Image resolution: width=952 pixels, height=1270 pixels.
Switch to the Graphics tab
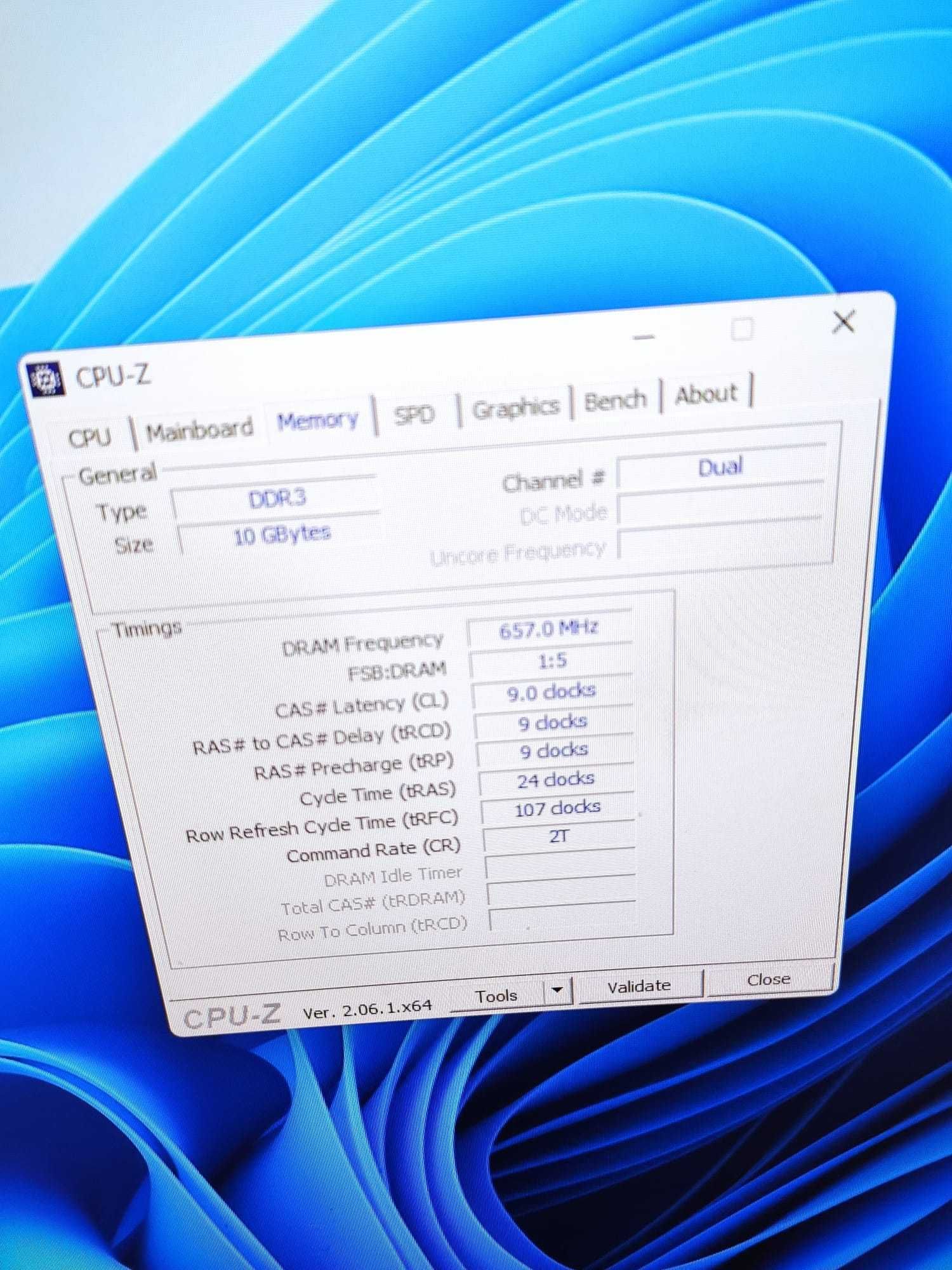click(x=515, y=408)
